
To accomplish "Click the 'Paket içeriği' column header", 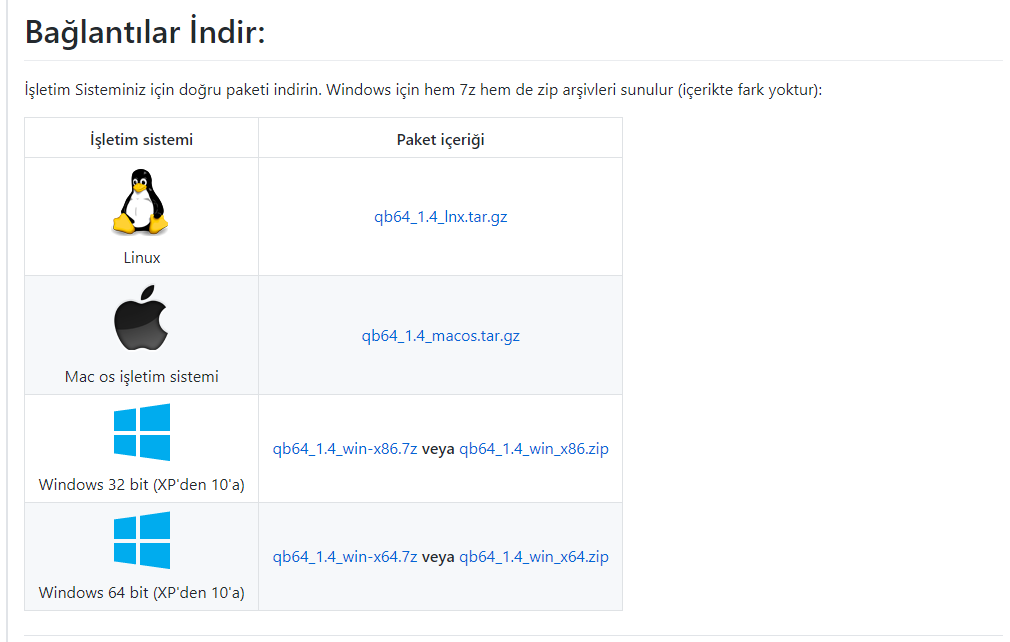I will click(x=440, y=139).
